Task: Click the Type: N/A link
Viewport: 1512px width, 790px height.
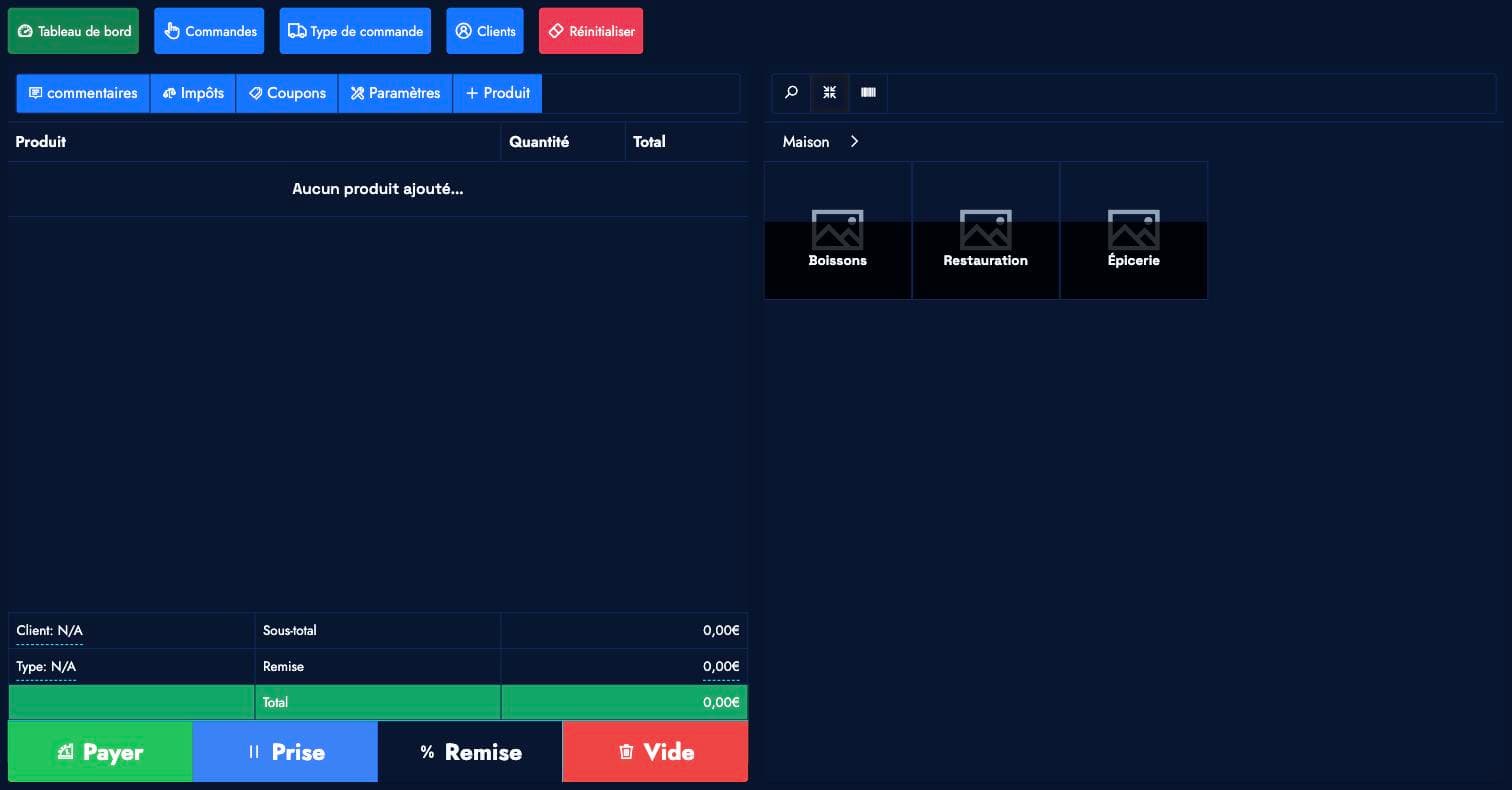Action: [x=46, y=667]
